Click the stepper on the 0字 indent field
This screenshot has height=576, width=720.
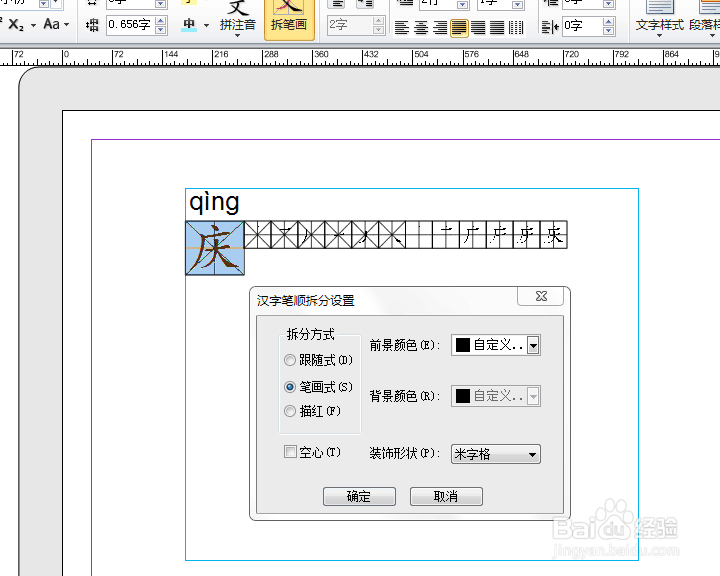point(608,26)
